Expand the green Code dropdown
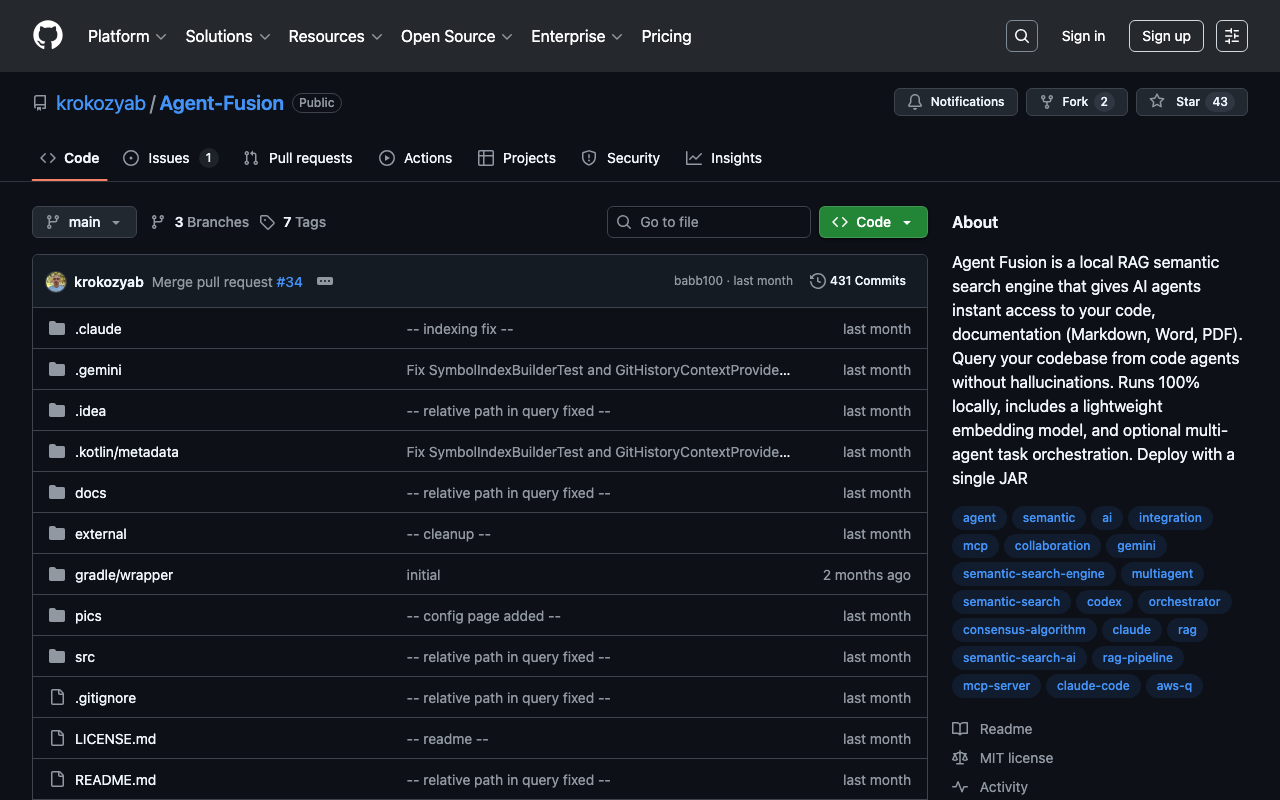The width and height of the screenshot is (1280, 800). 873,222
